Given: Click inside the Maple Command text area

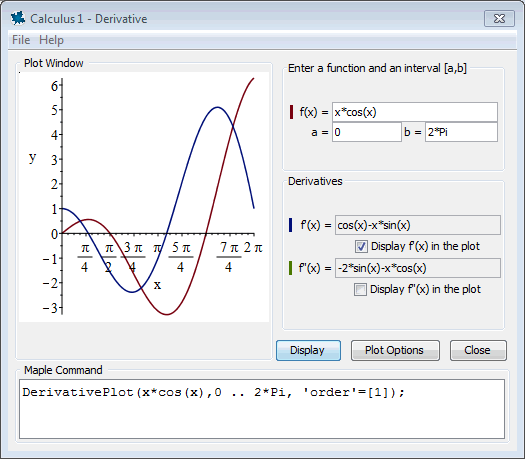Looking at the screenshot, I should 262,409.
